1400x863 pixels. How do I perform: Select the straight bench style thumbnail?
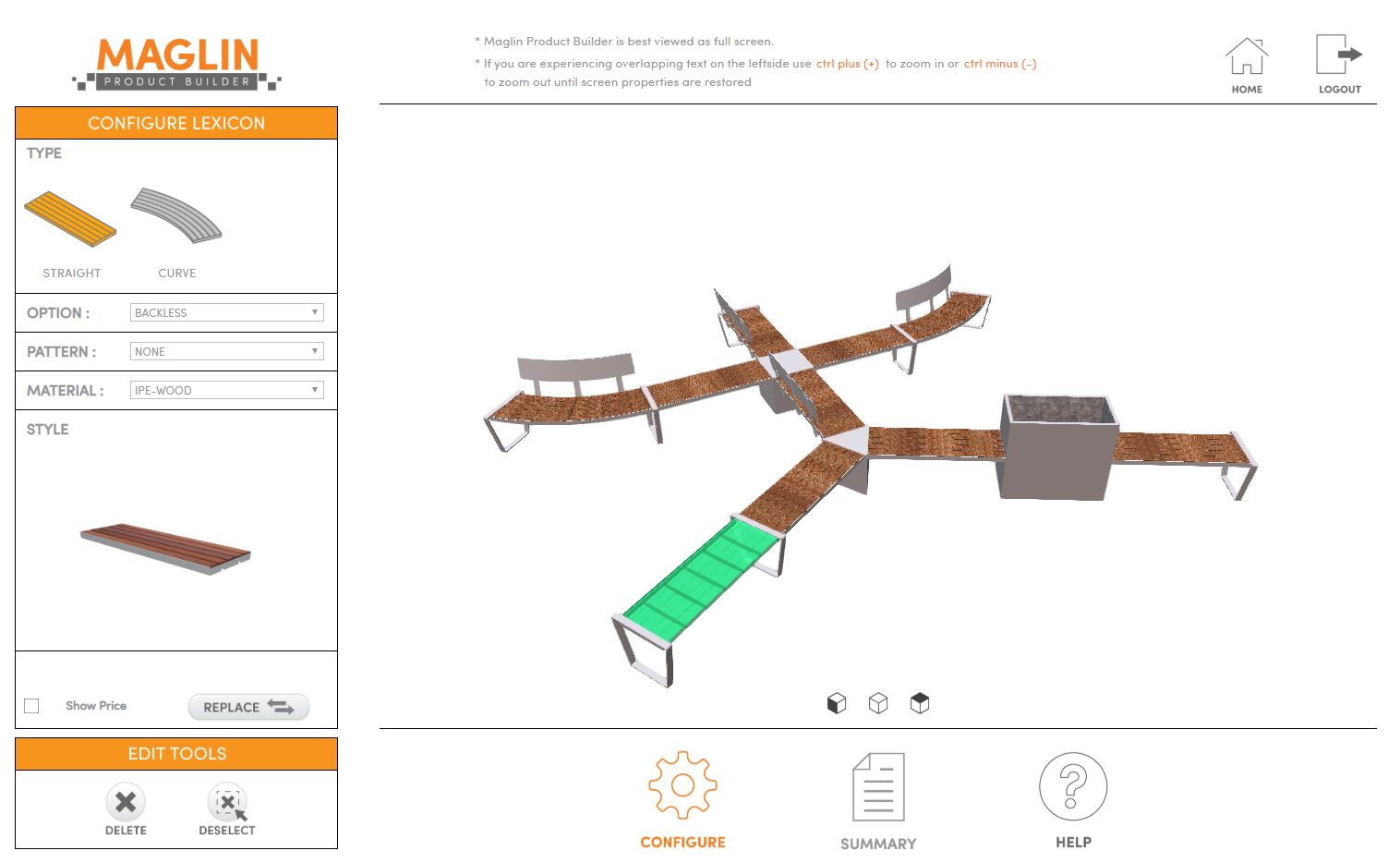click(164, 545)
